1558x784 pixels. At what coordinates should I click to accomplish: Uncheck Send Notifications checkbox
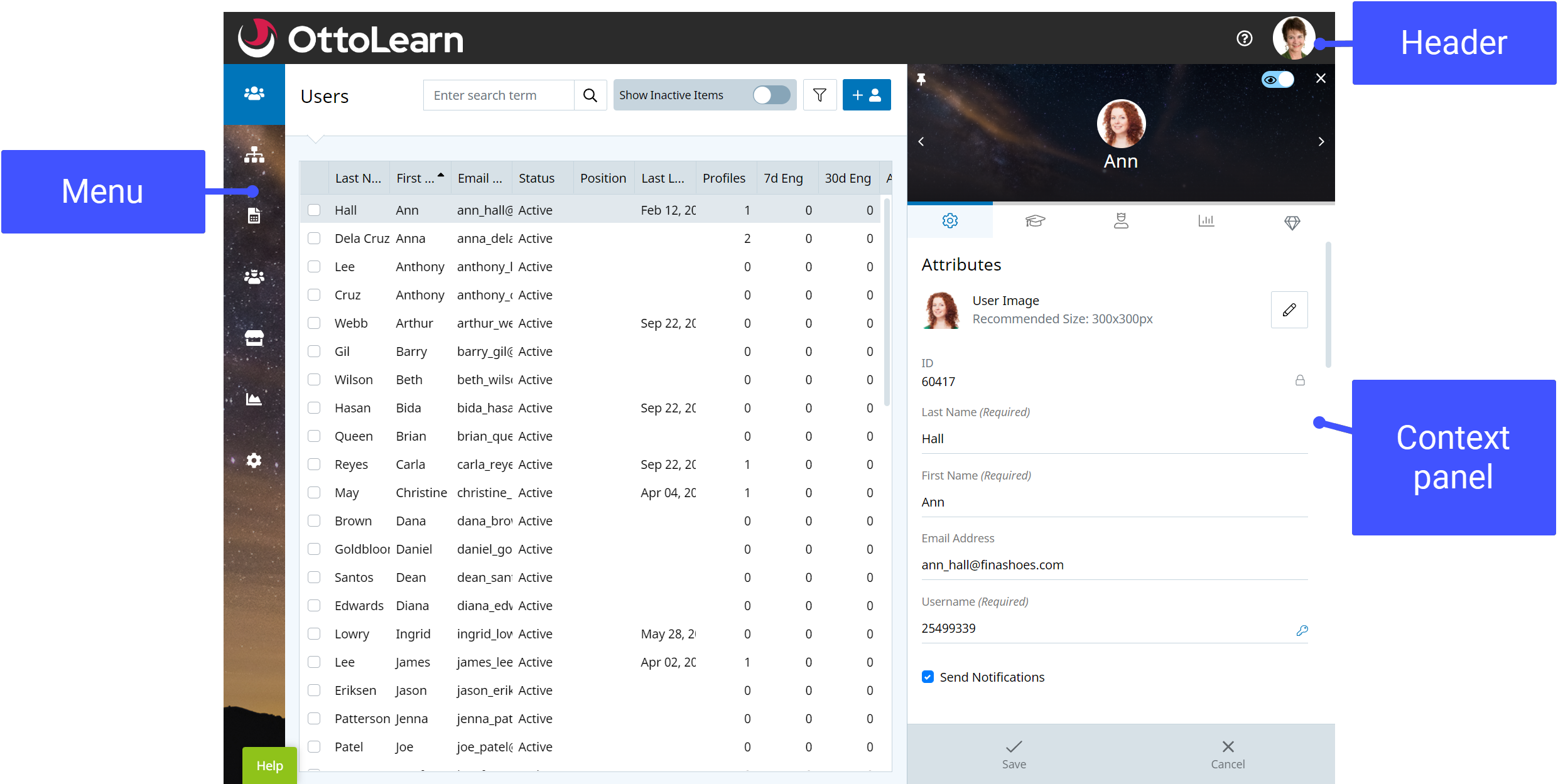pyautogui.click(x=928, y=677)
